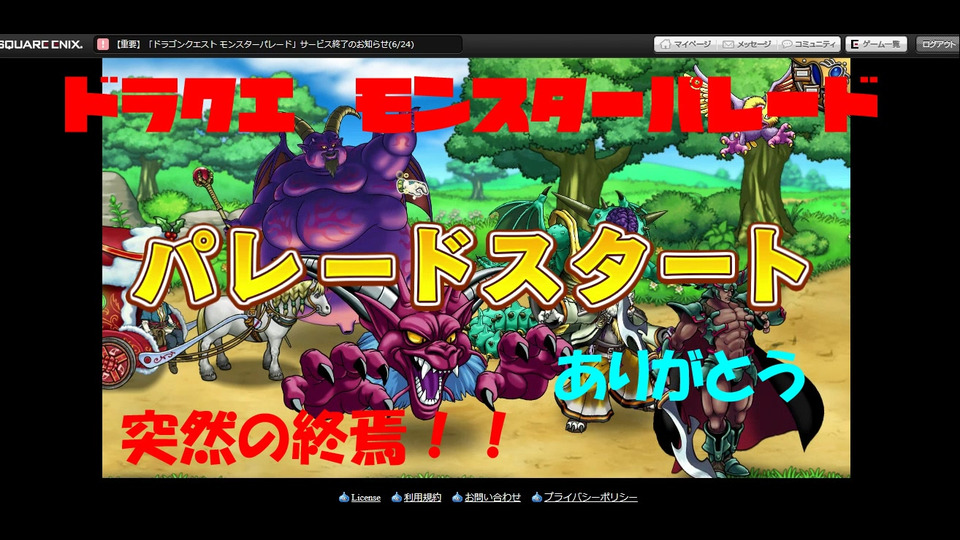Image resolution: width=960 pixels, height=540 pixels.
Task: Open the ゲーム一覧 game list
Action: pyautogui.click(x=876, y=44)
